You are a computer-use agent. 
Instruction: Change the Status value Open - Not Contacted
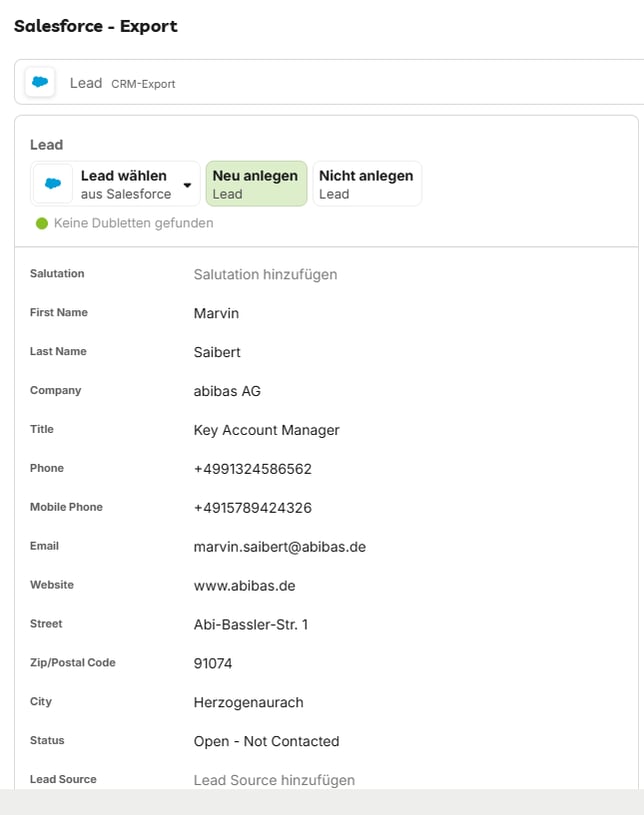(x=266, y=742)
